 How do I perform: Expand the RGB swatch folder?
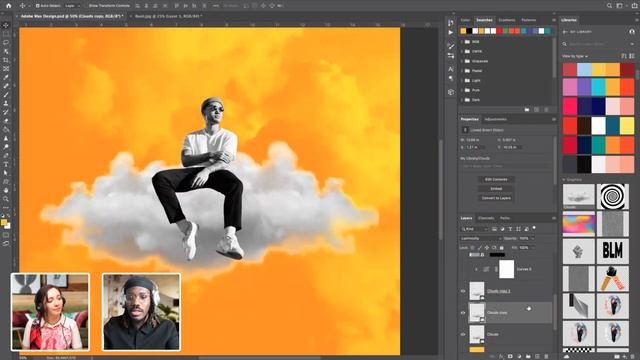click(462, 42)
